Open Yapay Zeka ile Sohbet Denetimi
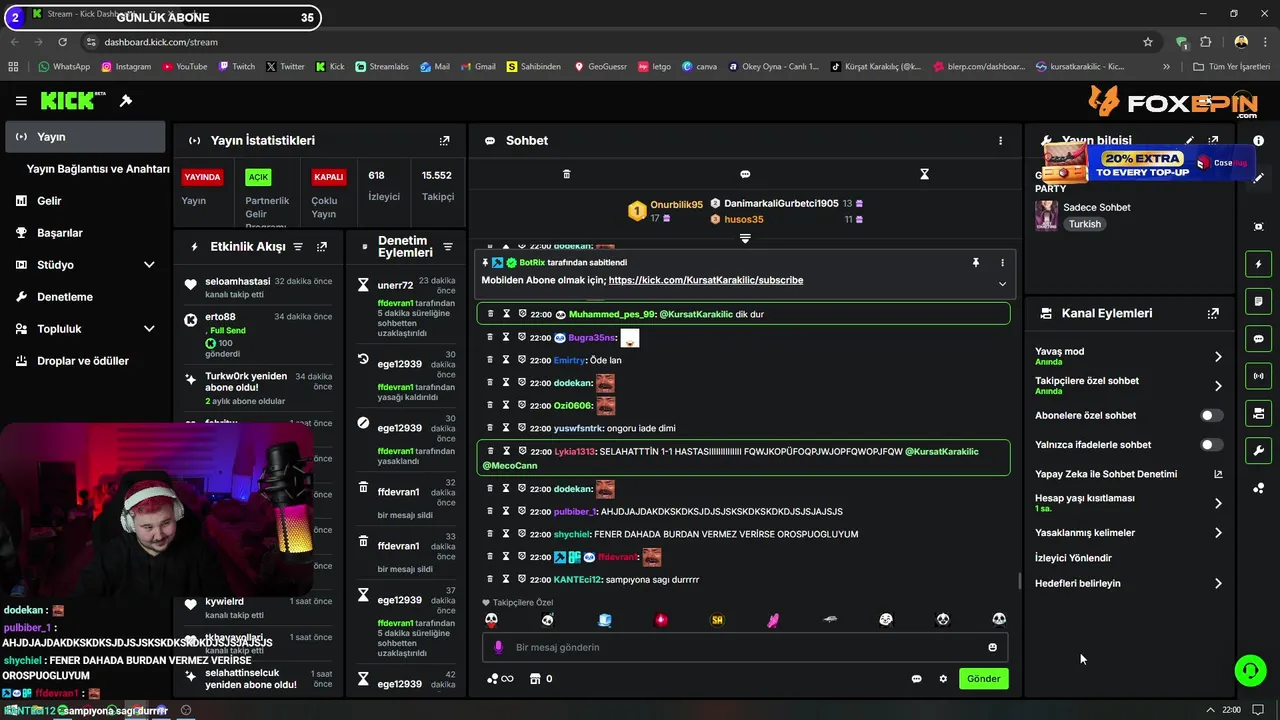1280x720 pixels. pos(1128,474)
